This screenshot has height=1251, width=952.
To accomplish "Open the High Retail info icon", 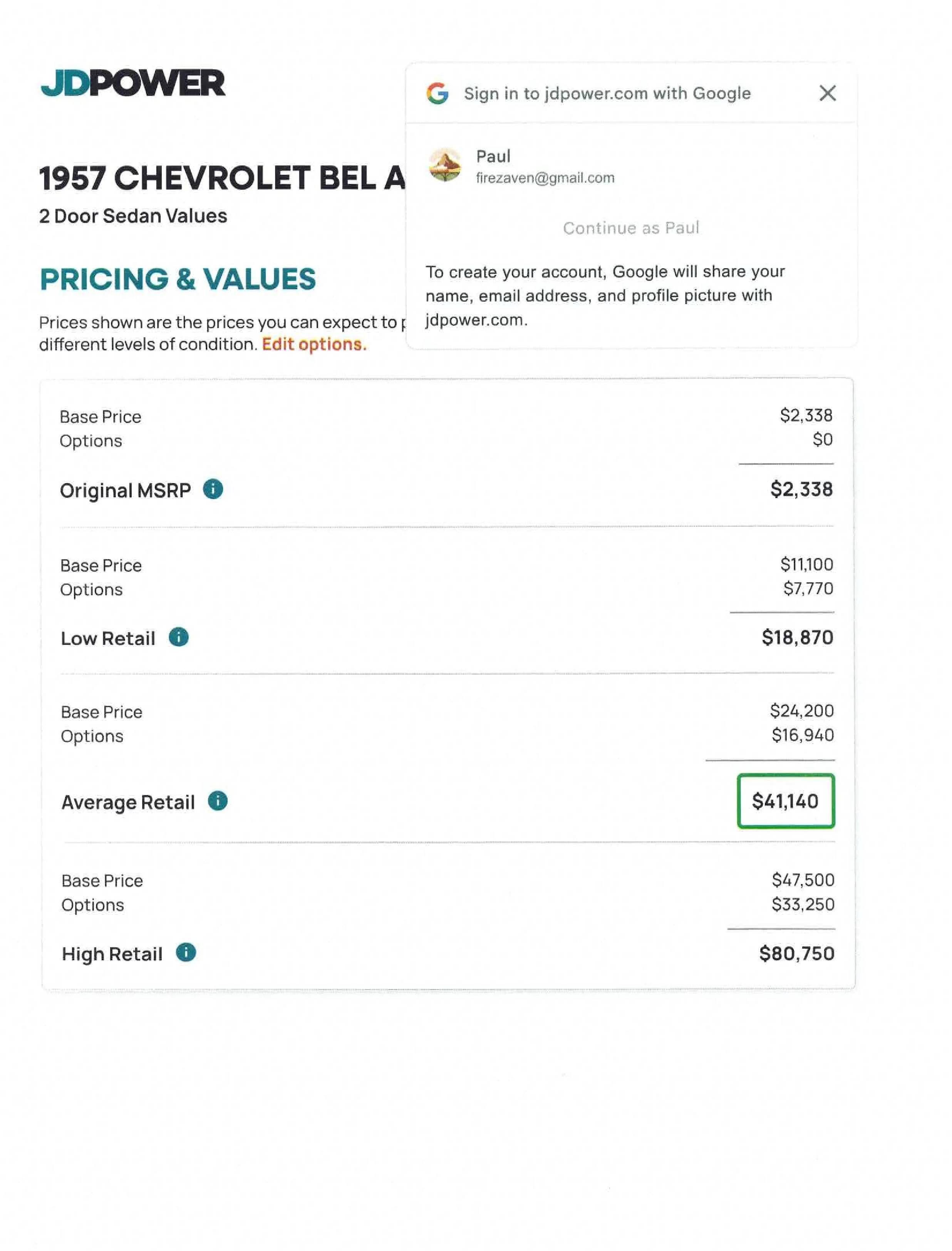I will [186, 953].
